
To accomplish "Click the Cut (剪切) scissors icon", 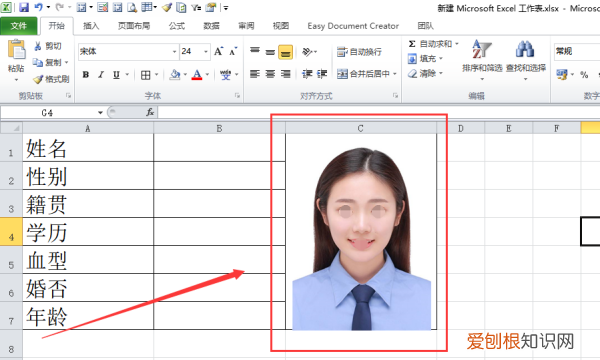I will click(x=38, y=46).
